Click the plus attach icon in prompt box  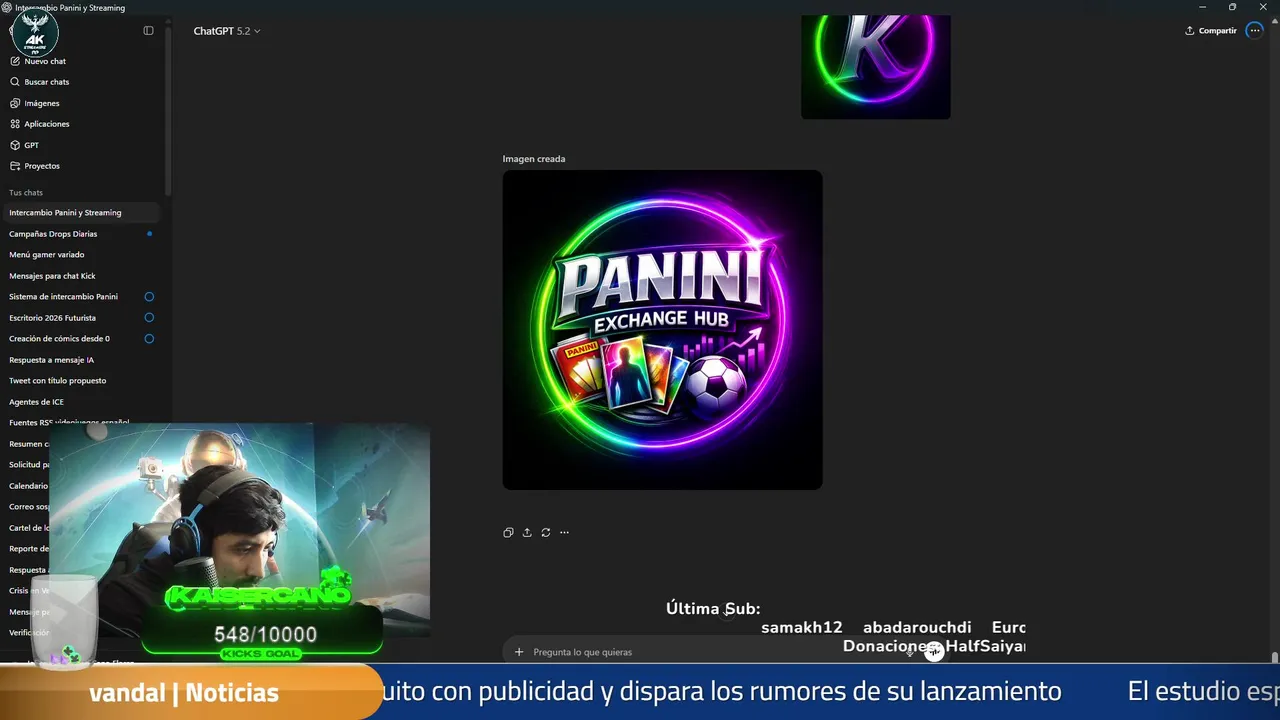click(x=519, y=652)
